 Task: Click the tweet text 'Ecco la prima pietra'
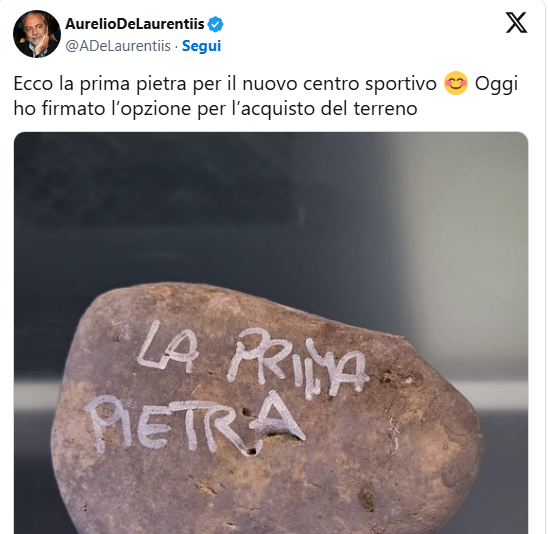click(x=100, y=84)
